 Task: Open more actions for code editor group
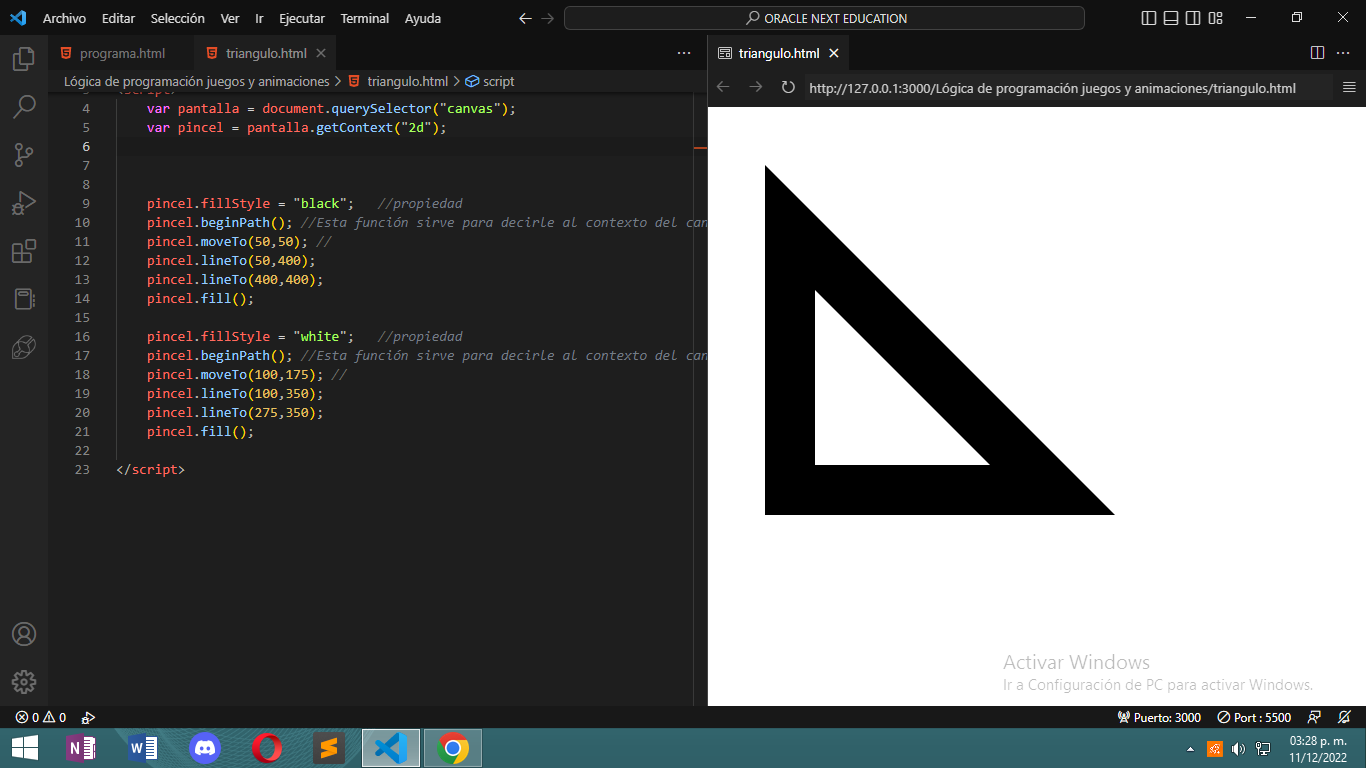pyautogui.click(x=684, y=53)
